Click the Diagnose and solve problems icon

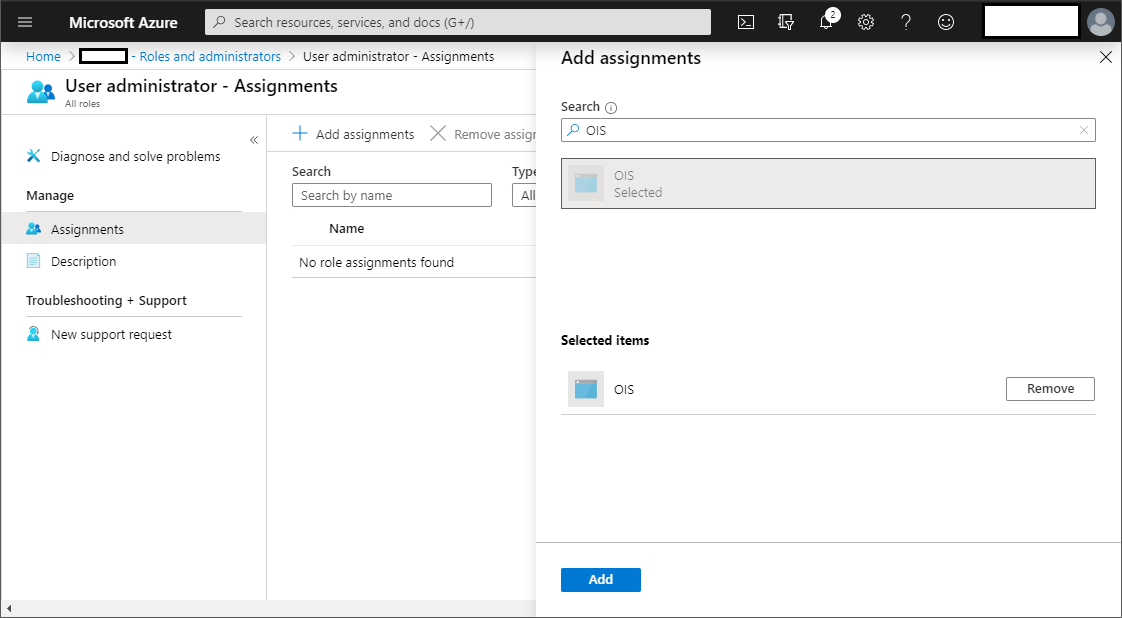[x=34, y=156]
